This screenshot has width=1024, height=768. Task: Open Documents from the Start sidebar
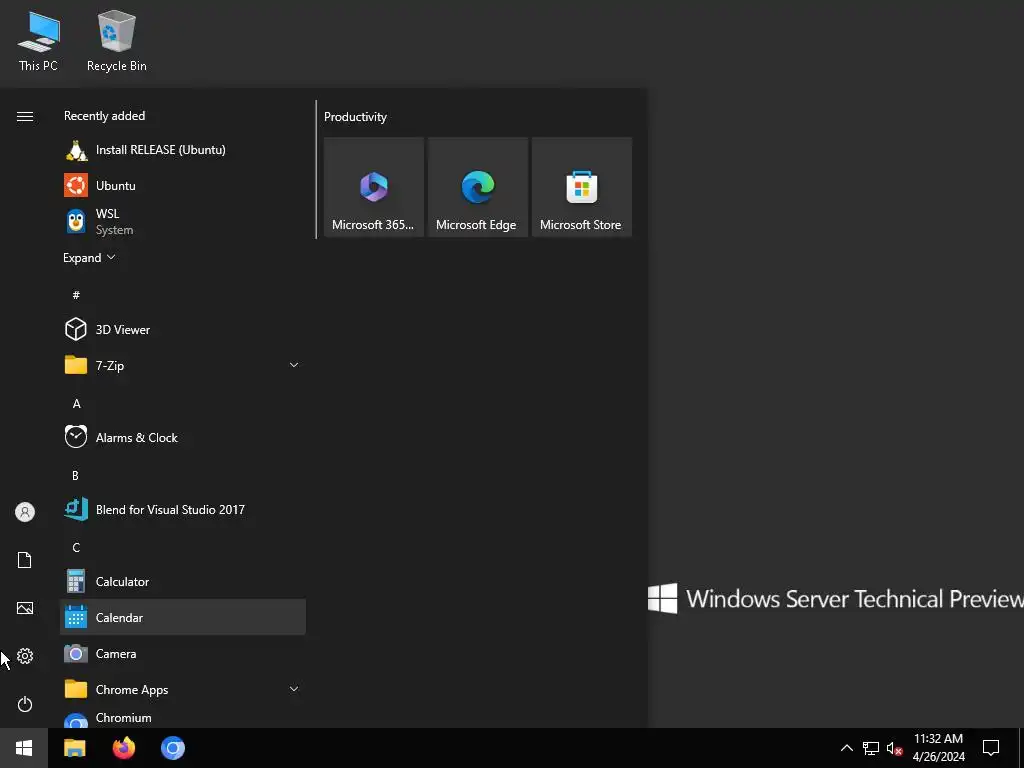click(25, 560)
